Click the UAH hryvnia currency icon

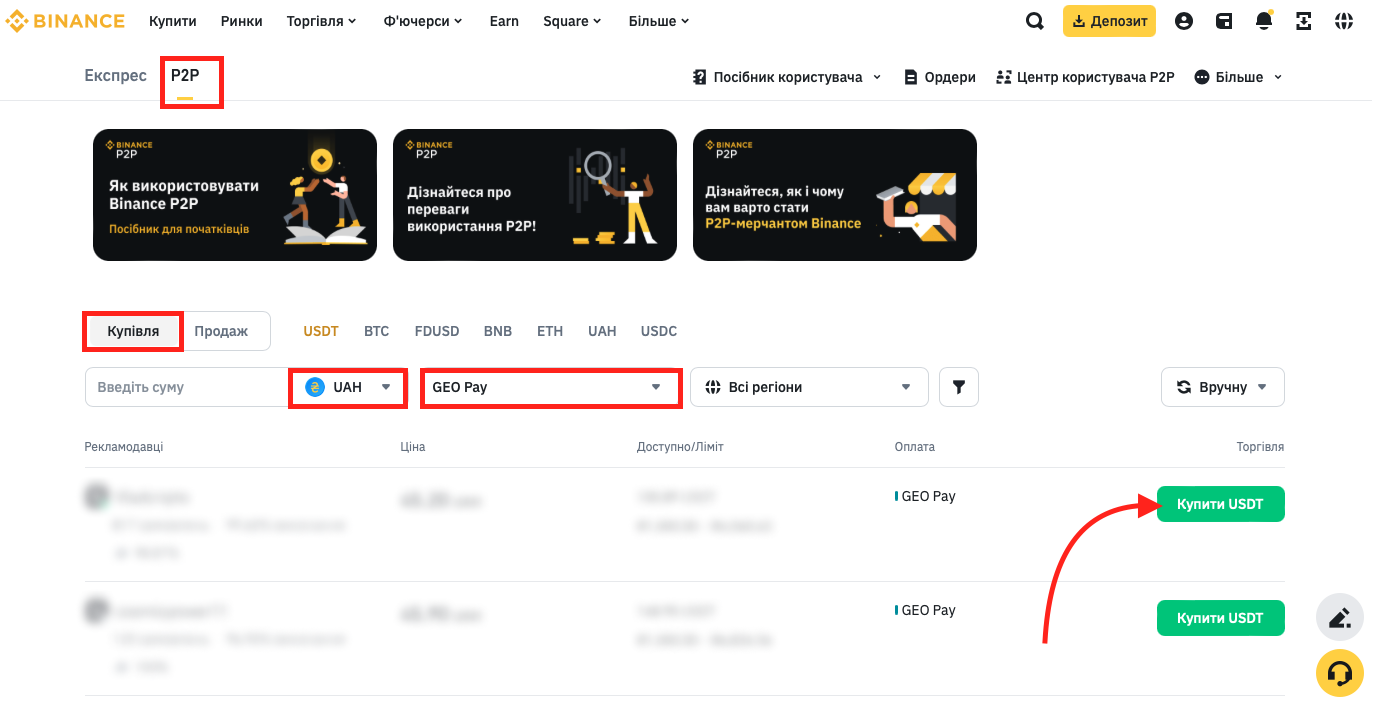coord(315,387)
